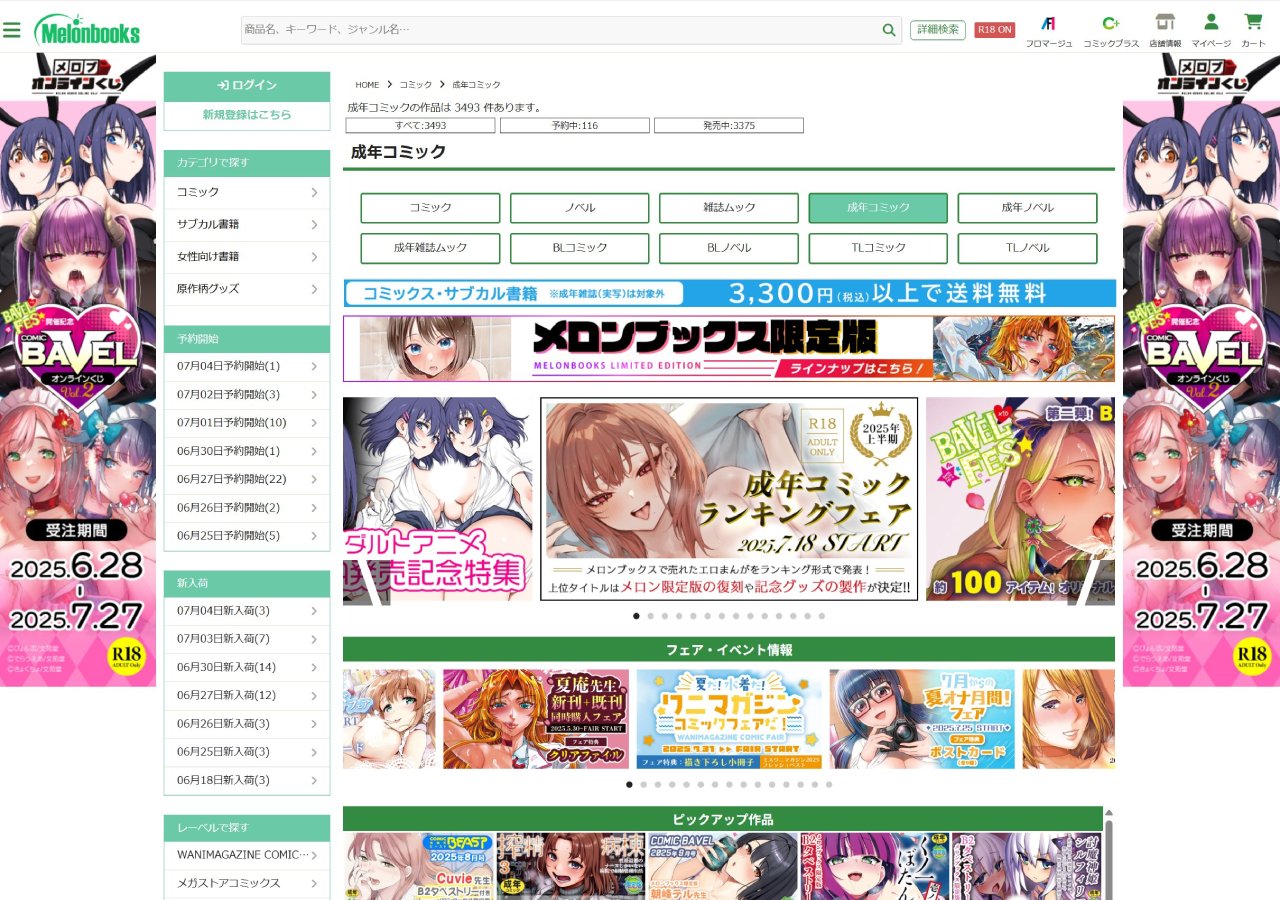Viewport: 1280px width, 900px height.
Task: Click the product search input field
Action: point(560,30)
